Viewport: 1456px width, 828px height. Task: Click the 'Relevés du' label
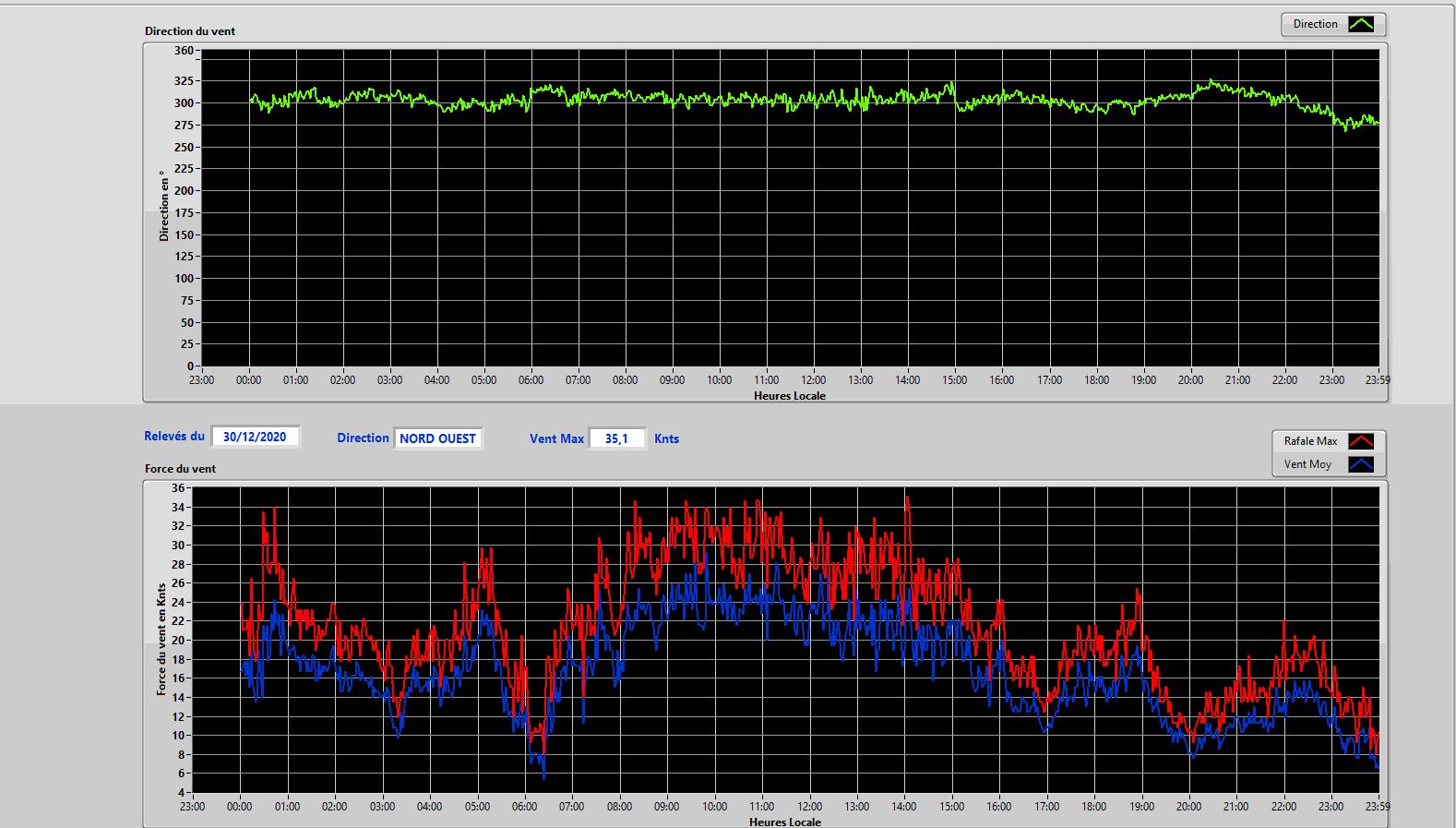coord(174,436)
